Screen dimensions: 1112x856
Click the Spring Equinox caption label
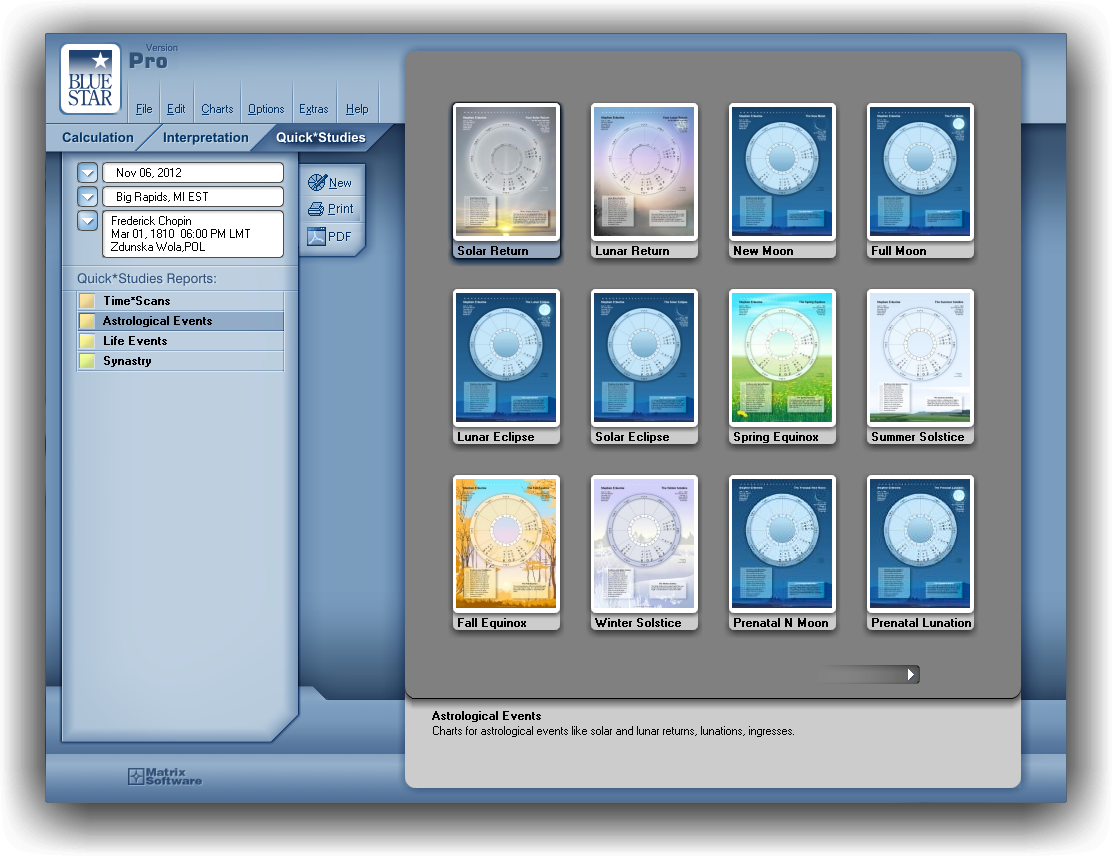click(x=776, y=437)
